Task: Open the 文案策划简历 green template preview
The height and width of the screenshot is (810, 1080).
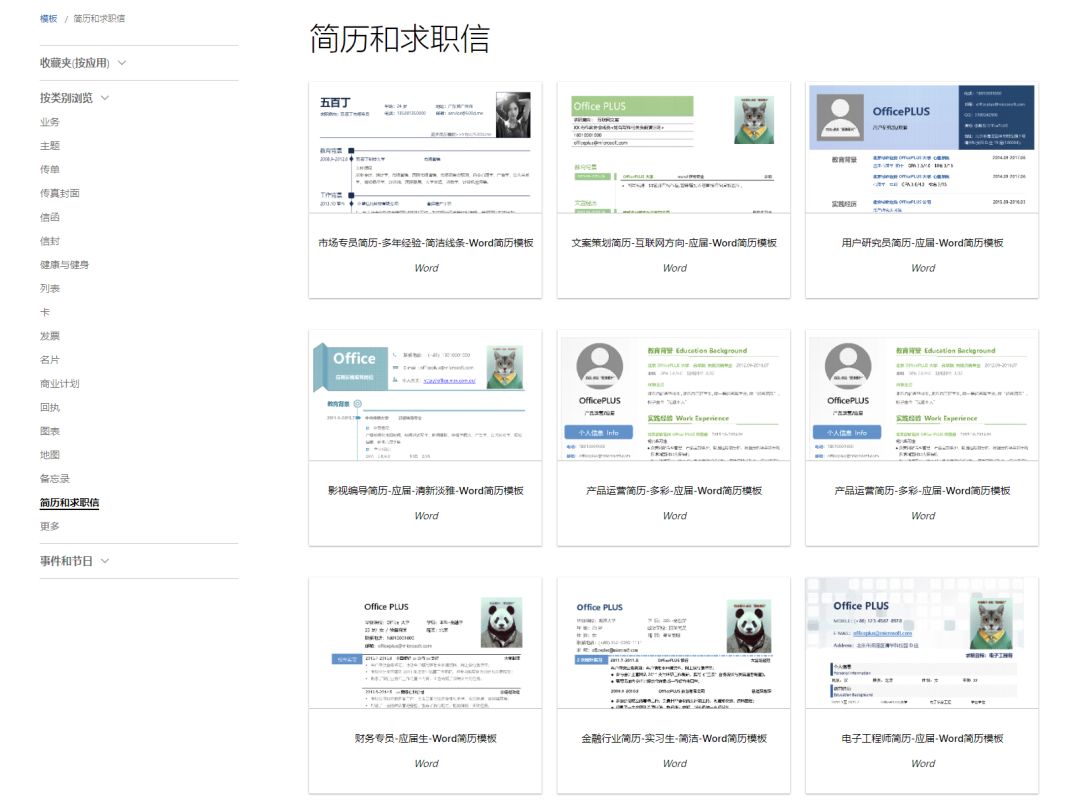Action: [674, 148]
